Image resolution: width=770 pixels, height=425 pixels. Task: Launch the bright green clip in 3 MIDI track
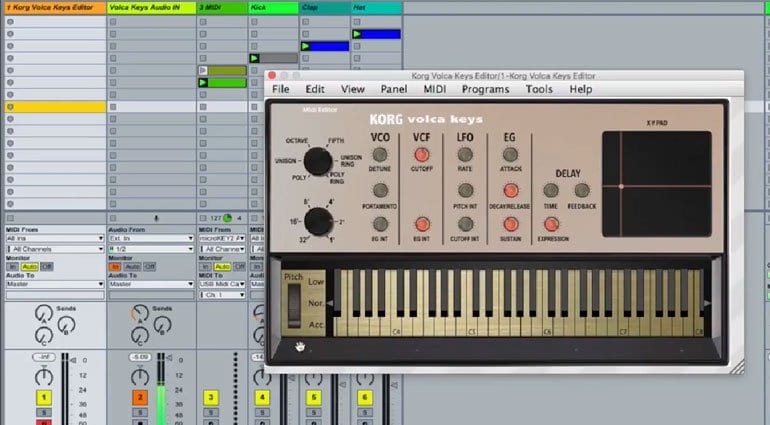203,83
